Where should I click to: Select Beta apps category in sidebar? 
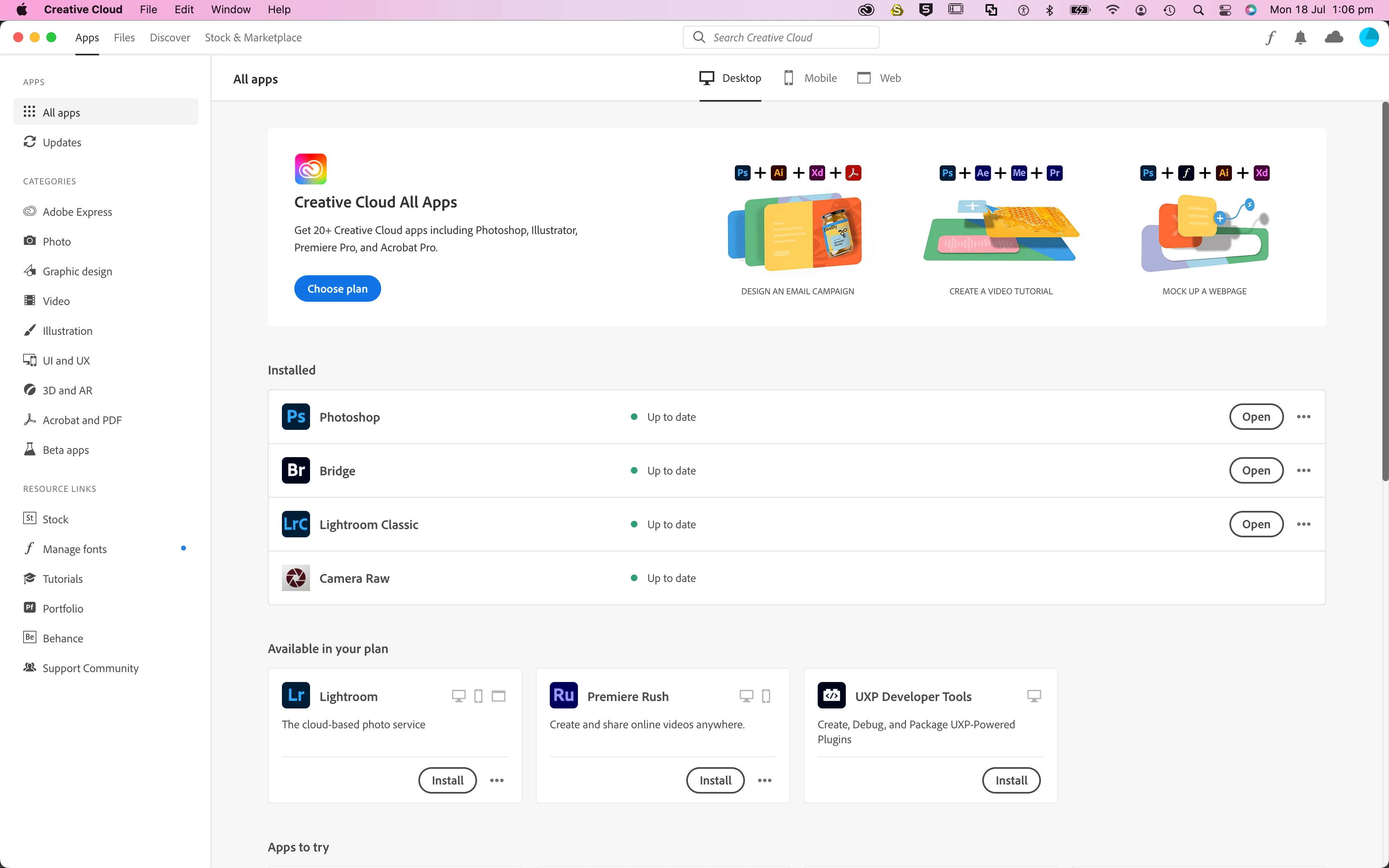(x=65, y=450)
